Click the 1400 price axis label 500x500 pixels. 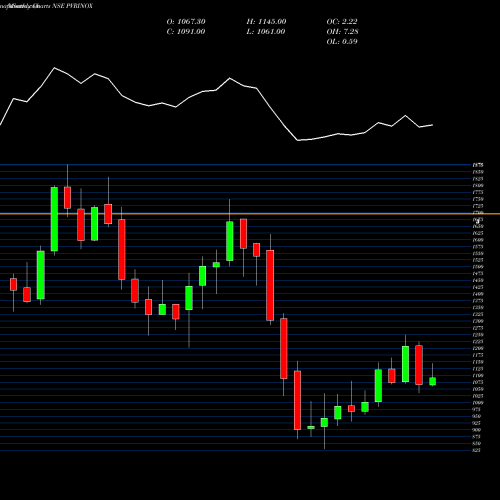(x=478, y=294)
